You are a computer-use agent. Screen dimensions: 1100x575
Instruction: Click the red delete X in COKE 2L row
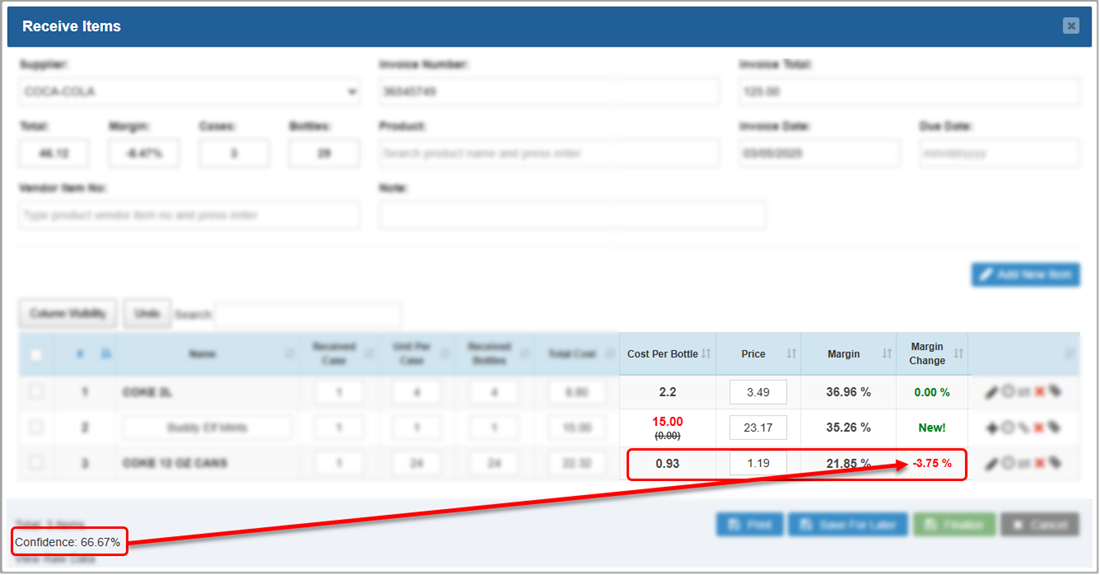click(1040, 392)
